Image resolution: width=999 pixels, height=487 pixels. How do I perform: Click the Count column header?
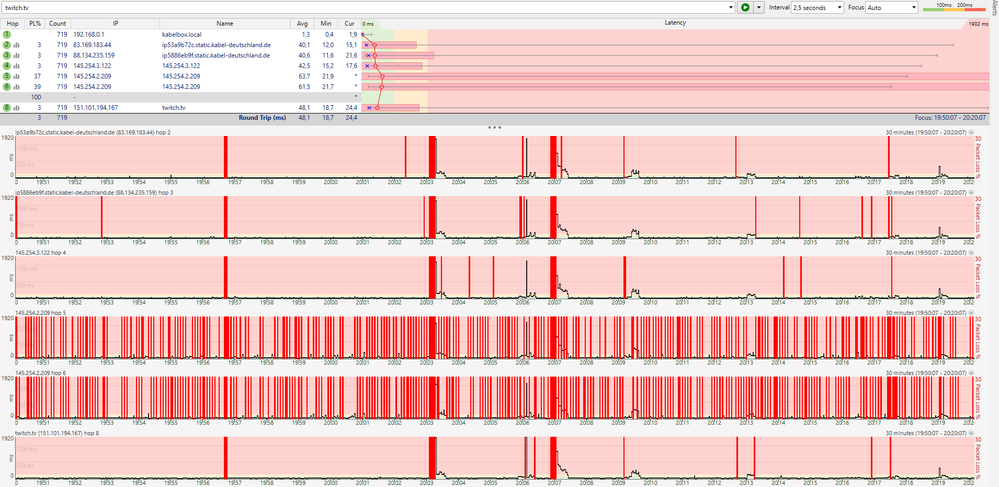pos(57,23)
